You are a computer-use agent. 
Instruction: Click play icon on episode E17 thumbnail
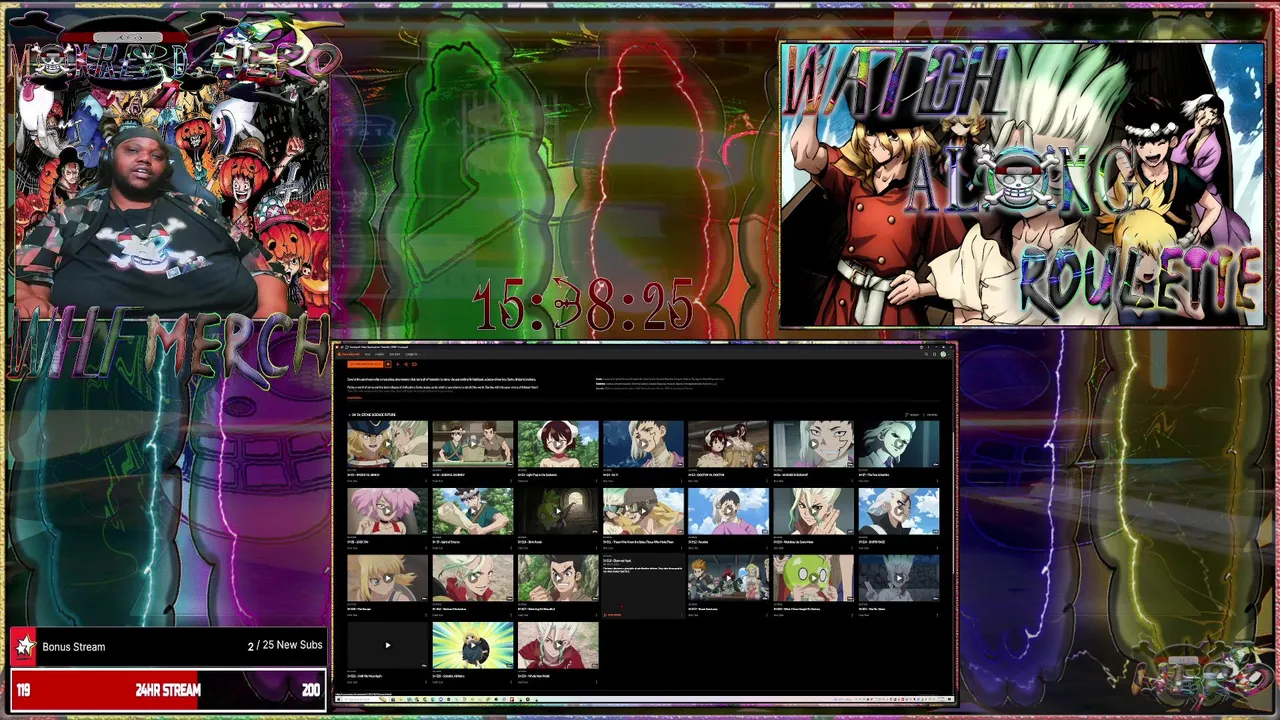pos(558,578)
